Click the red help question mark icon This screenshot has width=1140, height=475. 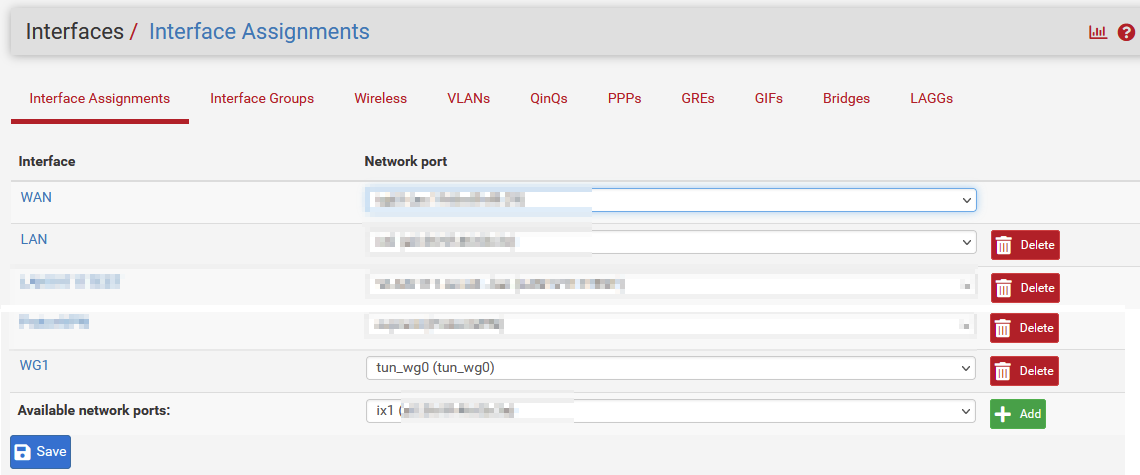[1126, 32]
